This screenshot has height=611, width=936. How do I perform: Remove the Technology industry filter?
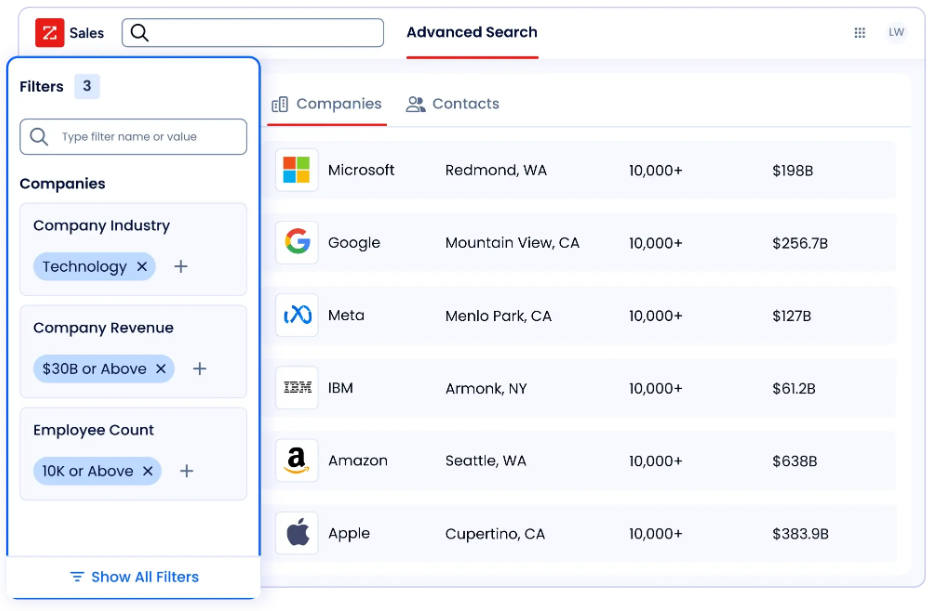pyautogui.click(x=142, y=267)
